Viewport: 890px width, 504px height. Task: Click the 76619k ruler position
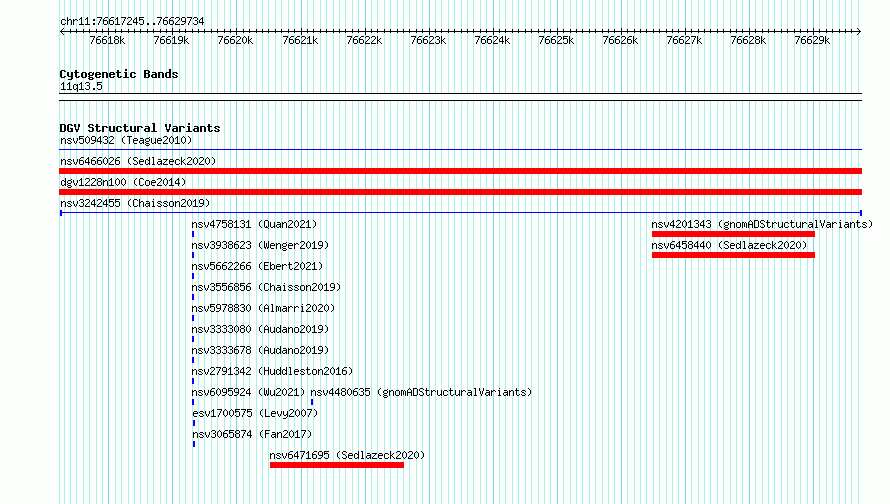pyautogui.click(x=171, y=40)
